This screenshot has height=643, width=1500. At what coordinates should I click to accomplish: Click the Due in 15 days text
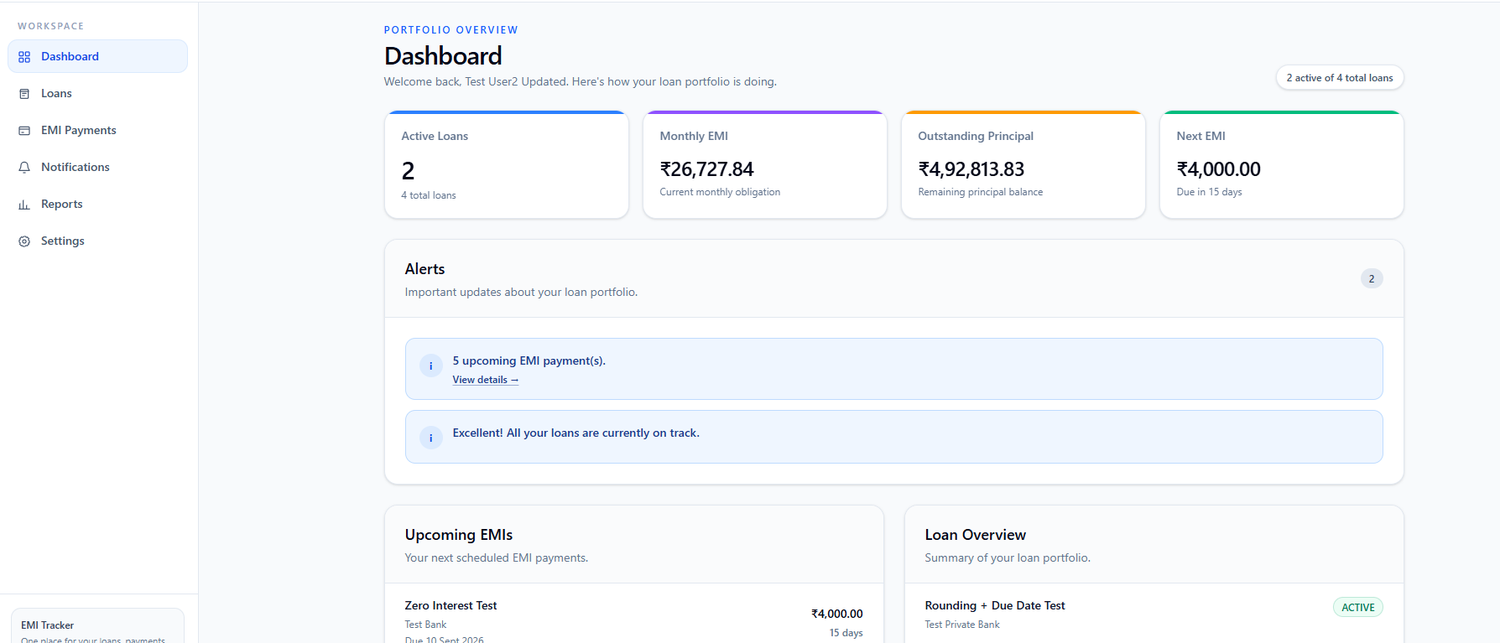coord(1209,192)
